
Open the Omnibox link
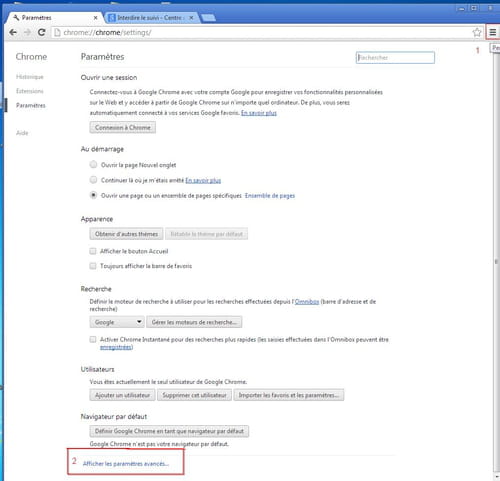tap(307, 302)
